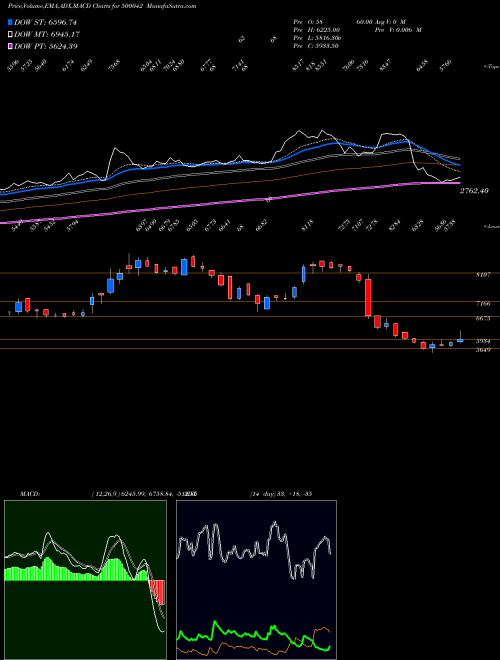Click the 'Pre C: 3933.30' value
The image size is (500, 660).
coord(316,46)
